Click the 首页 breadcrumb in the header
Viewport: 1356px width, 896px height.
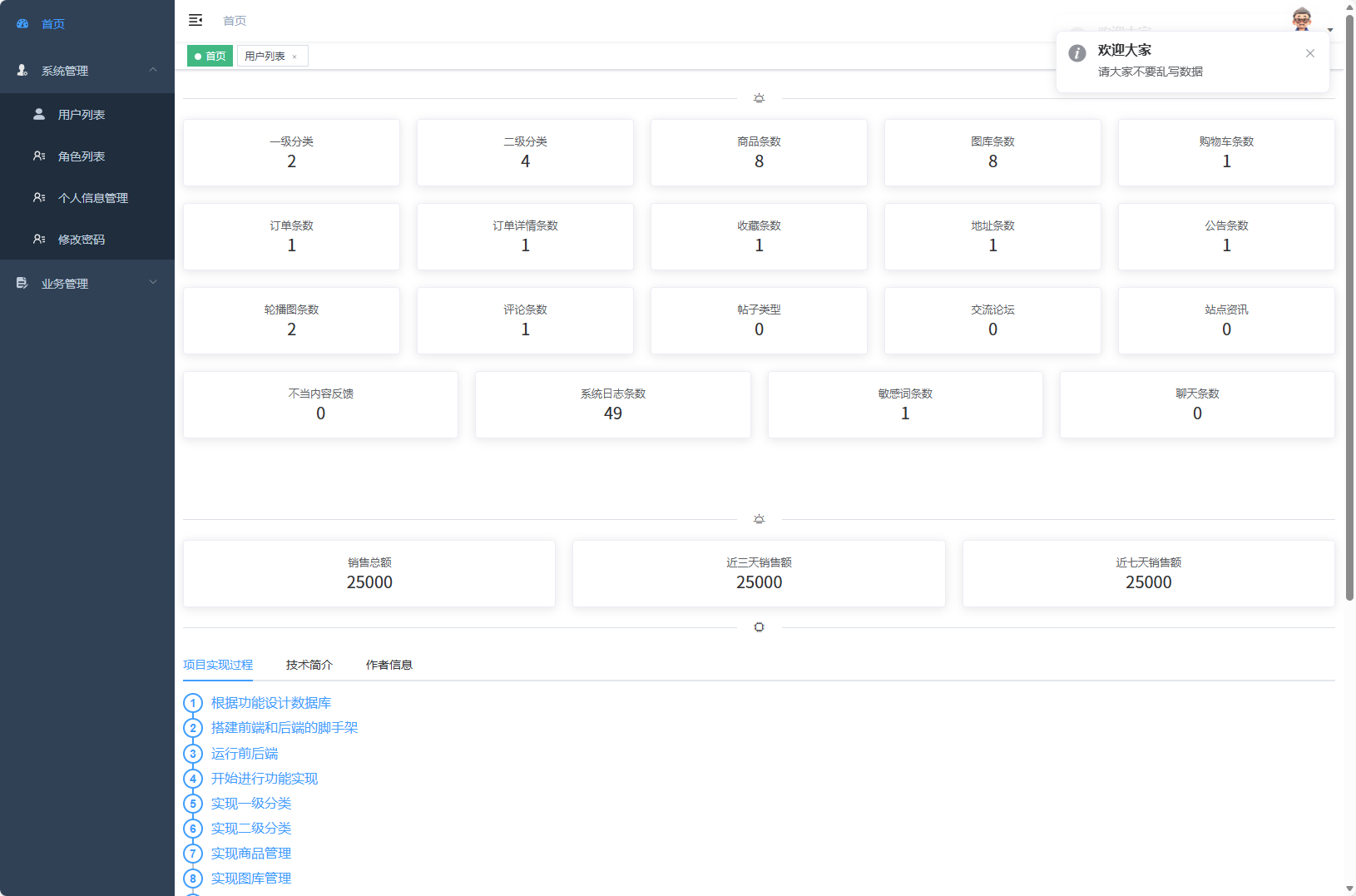coord(235,21)
